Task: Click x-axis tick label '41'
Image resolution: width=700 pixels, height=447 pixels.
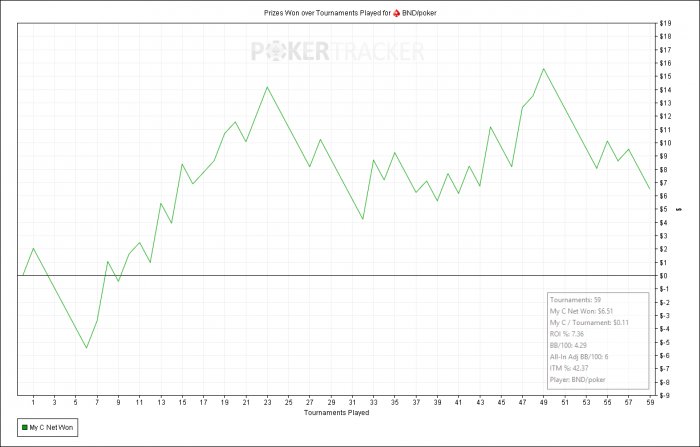Action: coord(458,402)
